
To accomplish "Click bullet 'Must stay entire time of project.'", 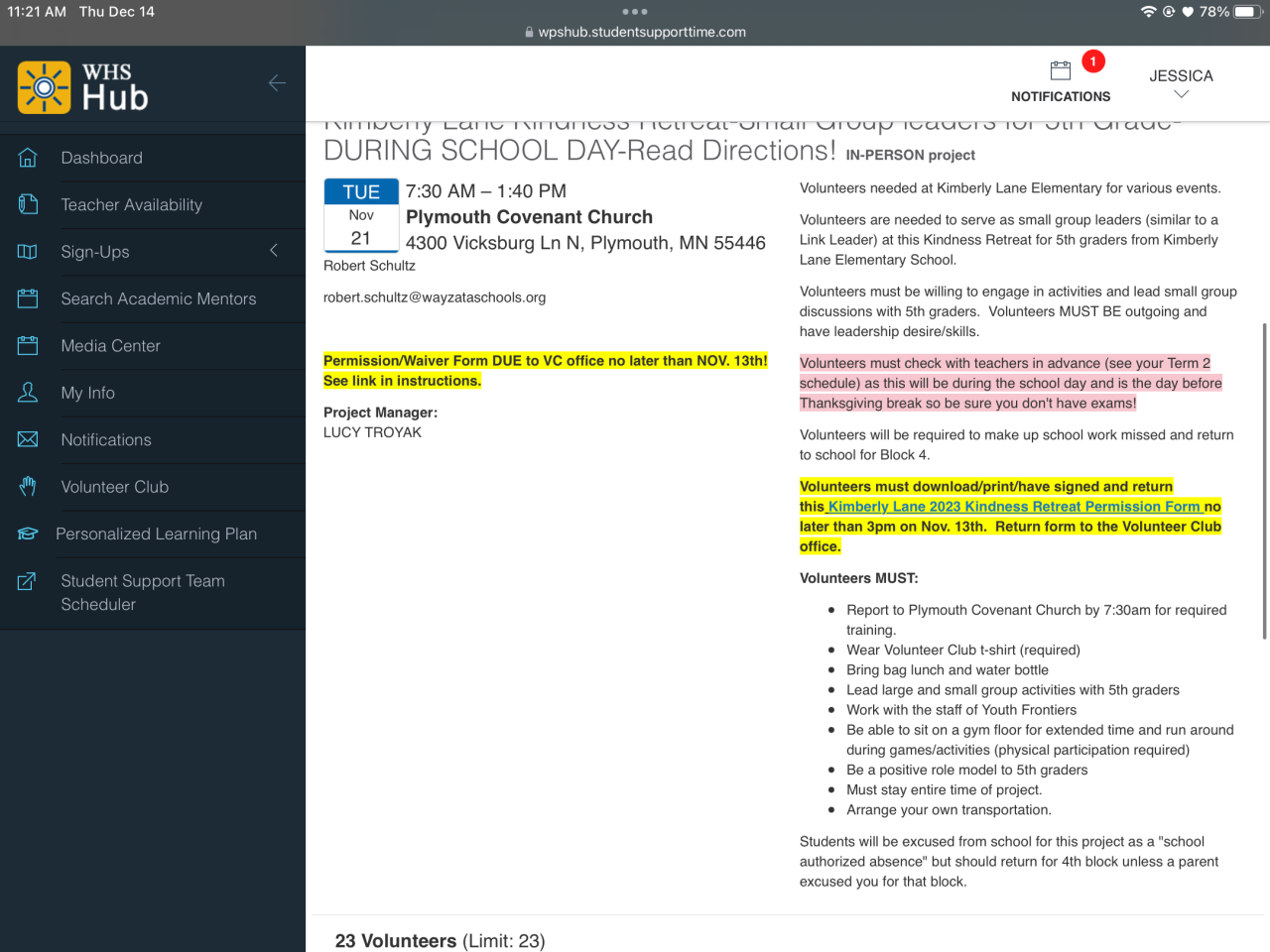I will click(x=945, y=790).
